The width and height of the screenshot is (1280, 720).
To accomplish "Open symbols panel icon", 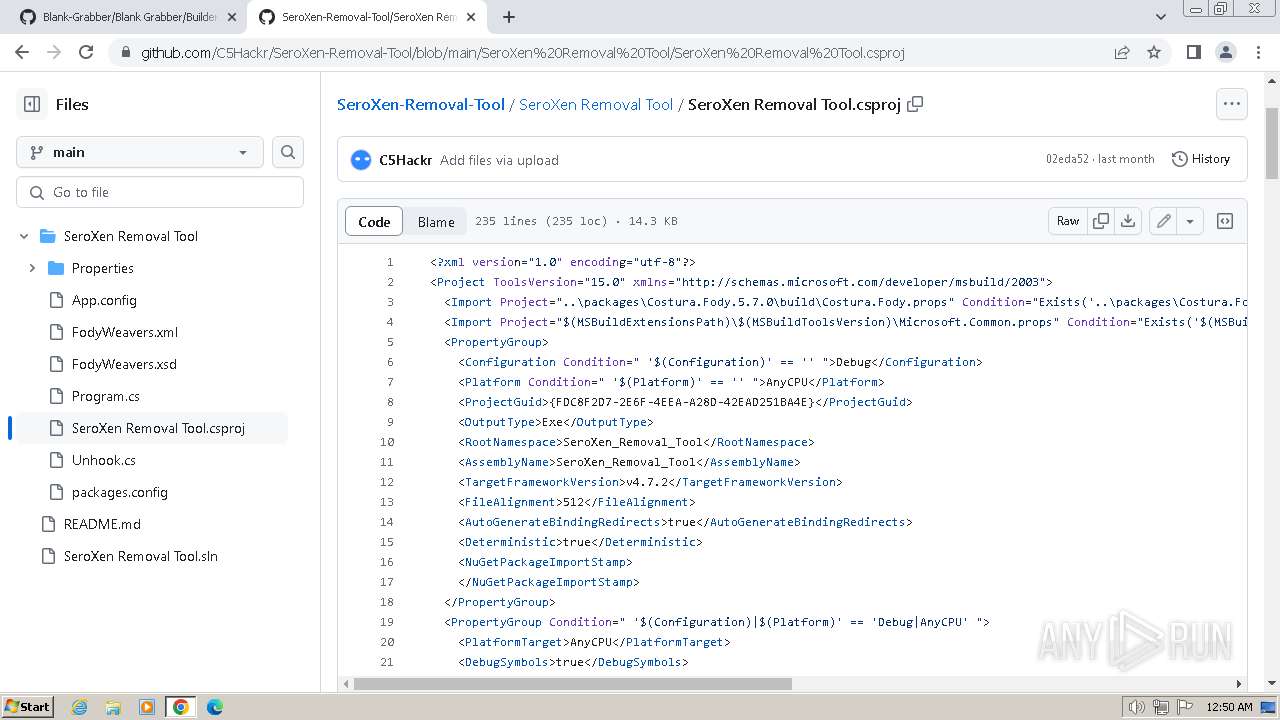I will (1225, 221).
